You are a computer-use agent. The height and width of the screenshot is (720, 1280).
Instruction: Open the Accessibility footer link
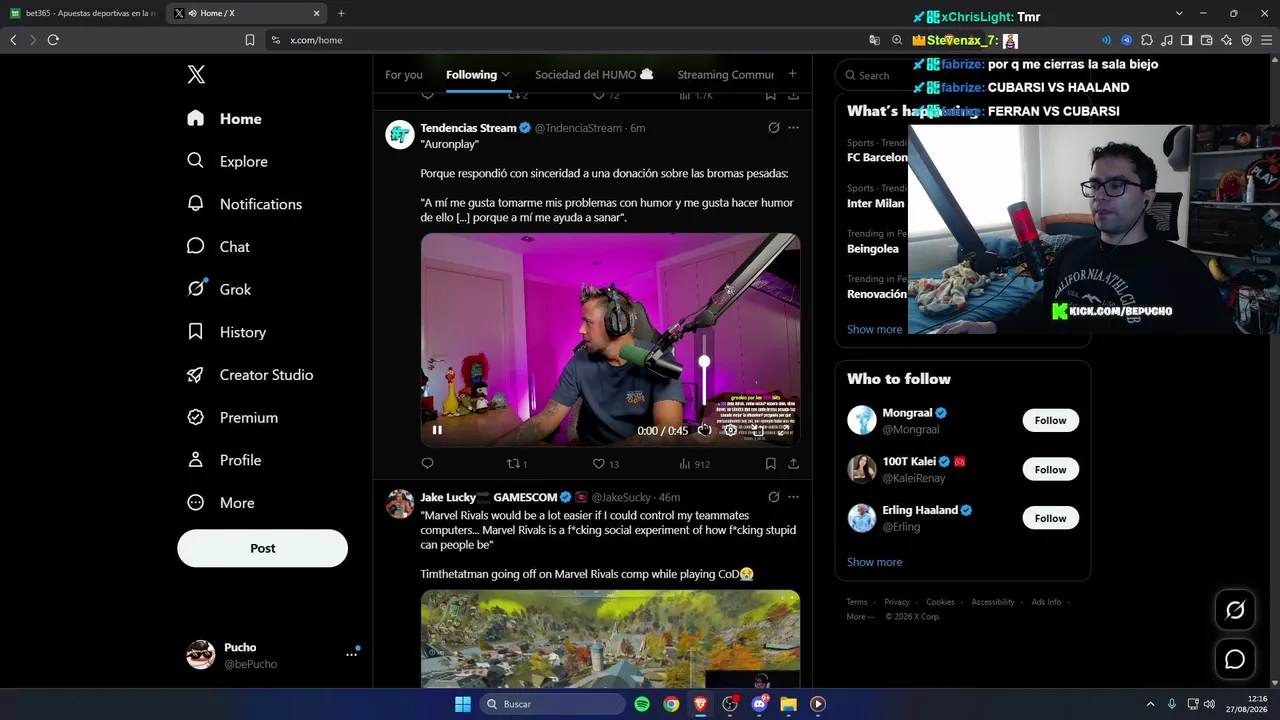[993, 602]
